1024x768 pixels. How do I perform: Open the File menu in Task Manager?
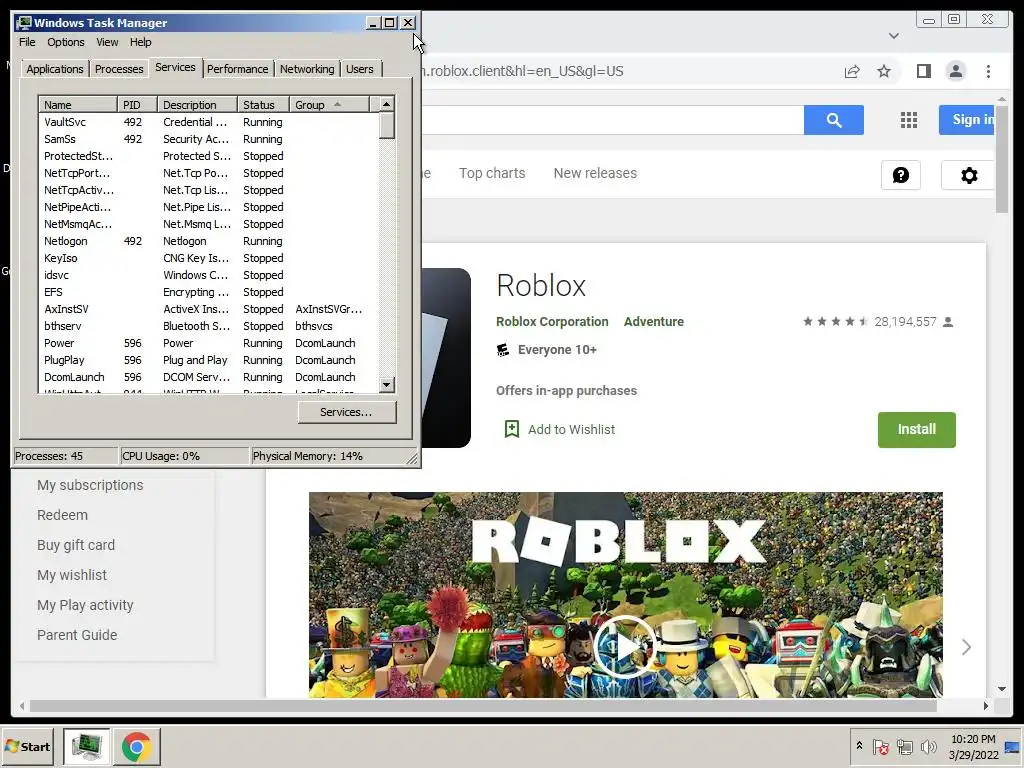(x=27, y=42)
